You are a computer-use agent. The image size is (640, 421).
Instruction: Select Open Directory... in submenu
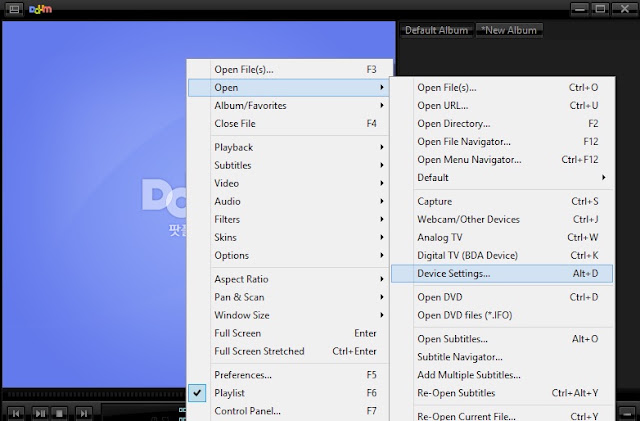pos(502,123)
